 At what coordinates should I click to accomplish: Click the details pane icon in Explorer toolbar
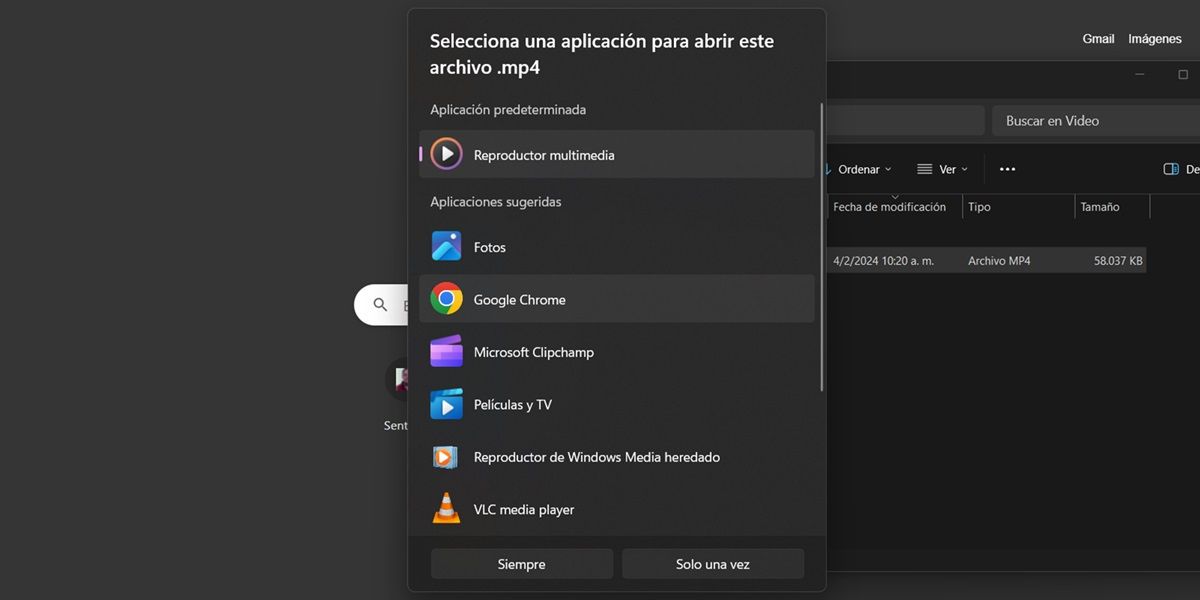point(1171,169)
